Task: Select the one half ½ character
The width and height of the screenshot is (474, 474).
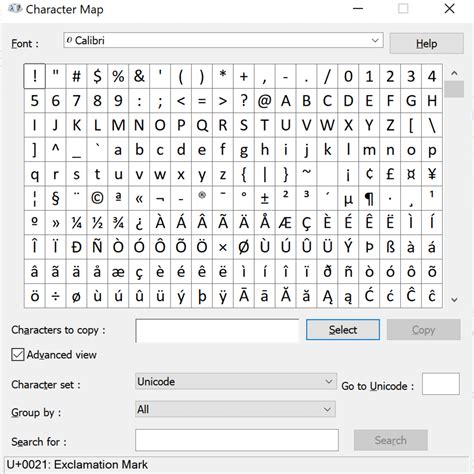Action: (97, 223)
